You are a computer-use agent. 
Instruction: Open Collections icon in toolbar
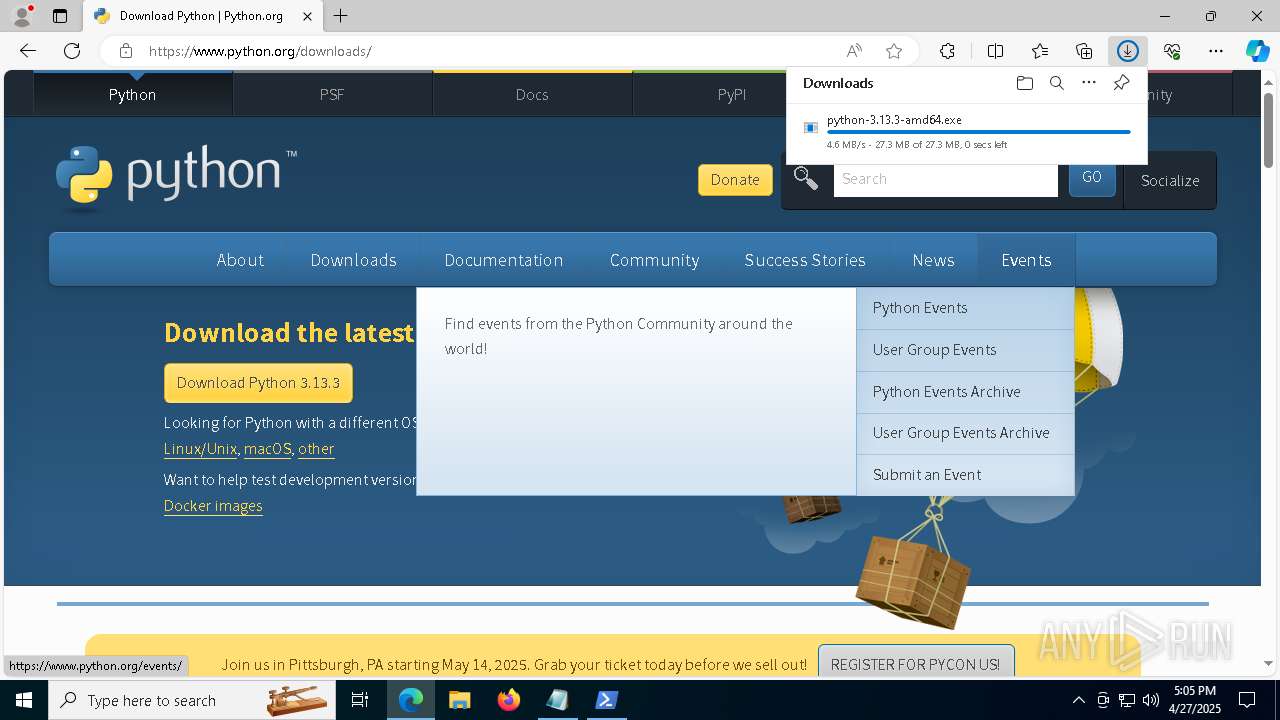tap(1084, 51)
